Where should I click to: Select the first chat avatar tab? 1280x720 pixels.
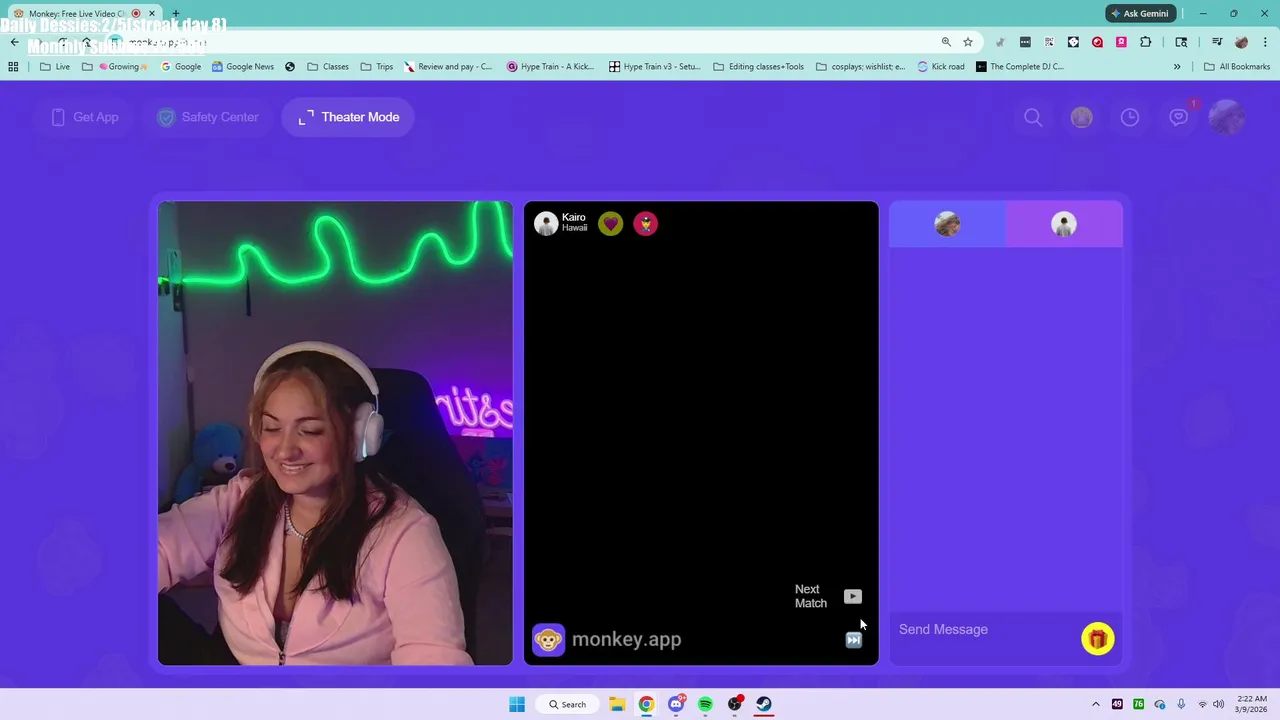coord(947,224)
